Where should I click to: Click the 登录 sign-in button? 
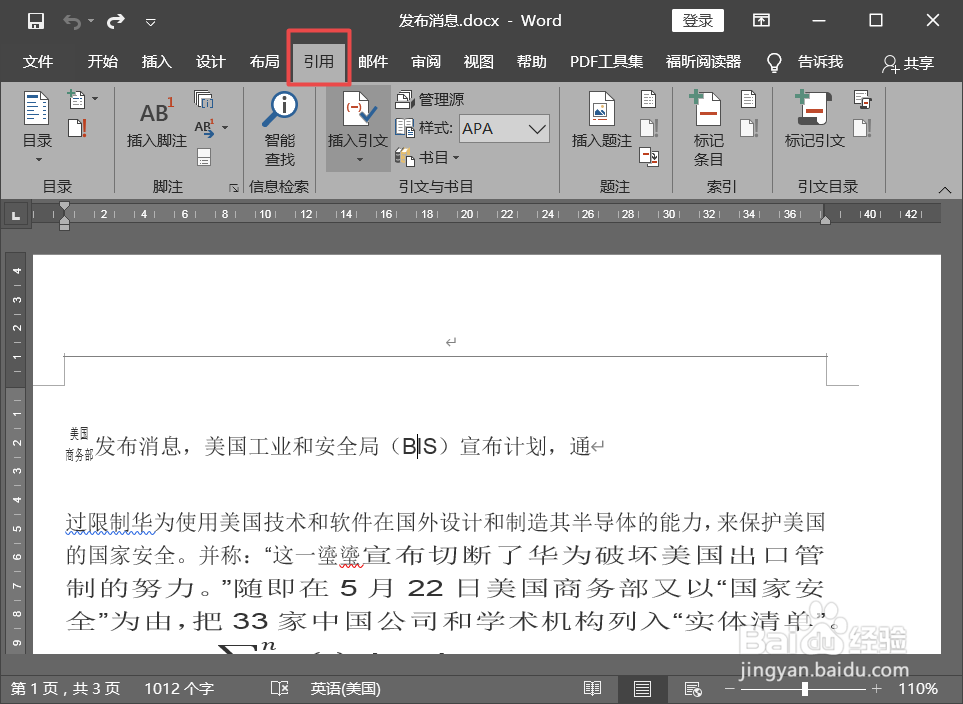click(x=698, y=21)
